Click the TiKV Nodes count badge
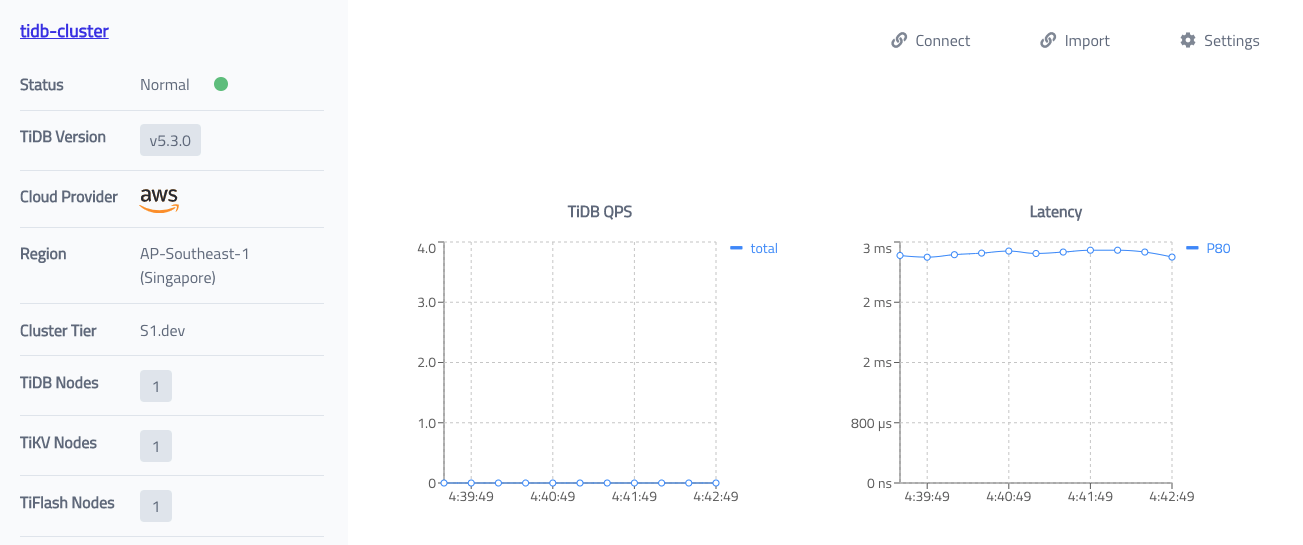This screenshot has height=545, width=1303. pos(156,446)
